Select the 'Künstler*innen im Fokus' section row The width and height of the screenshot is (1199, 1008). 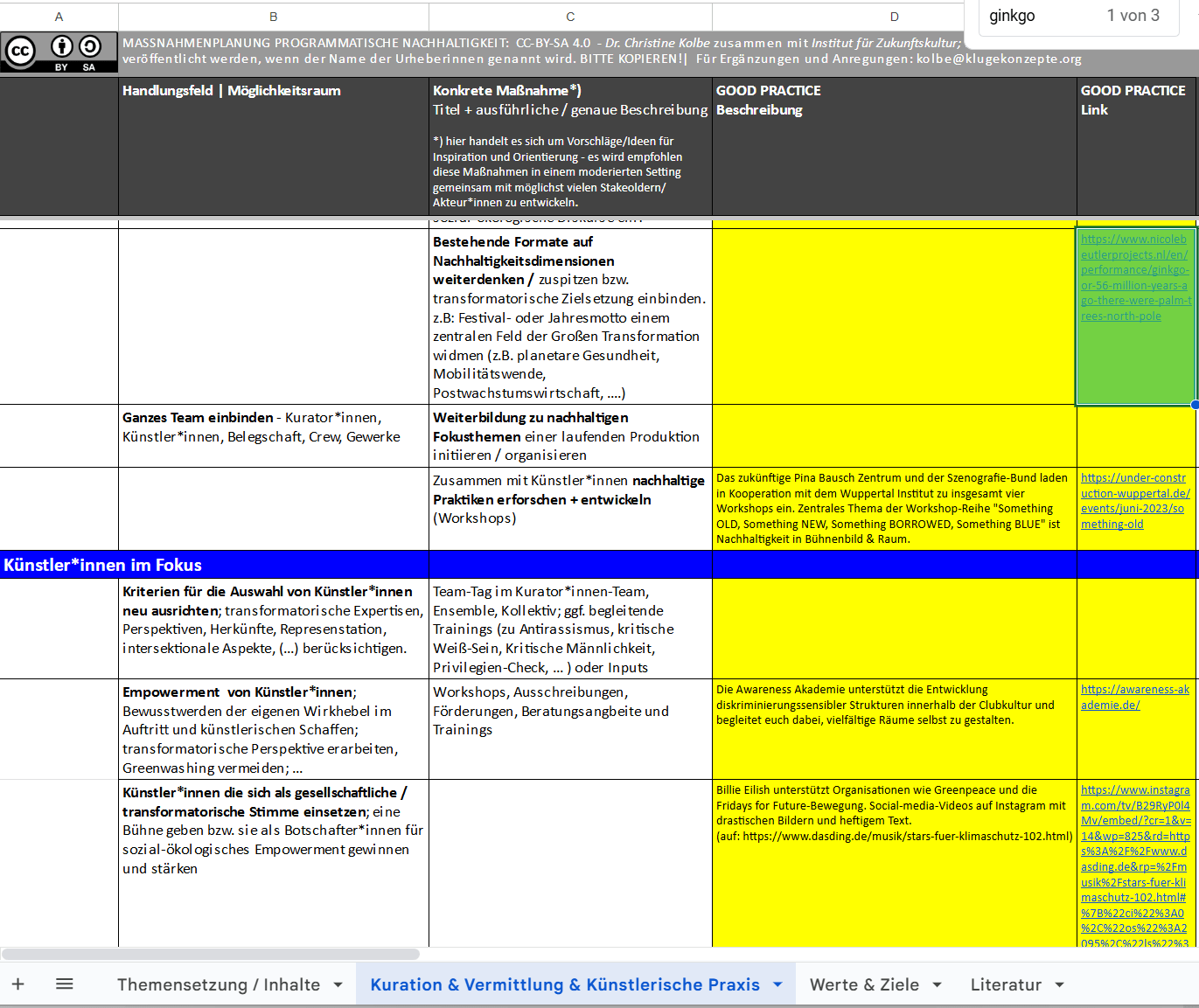599,565
